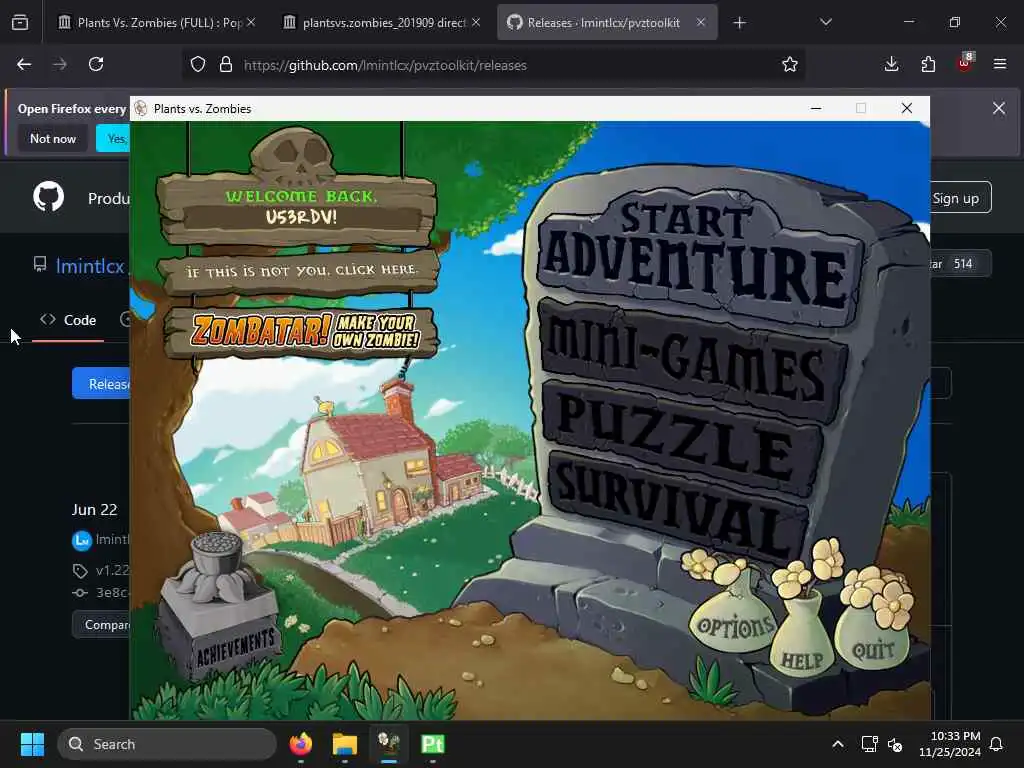This screenshot has width=1024, height=768.
Task: Close the Plants Vs. Zombies (FULL) tab
Action: point(251,22)
